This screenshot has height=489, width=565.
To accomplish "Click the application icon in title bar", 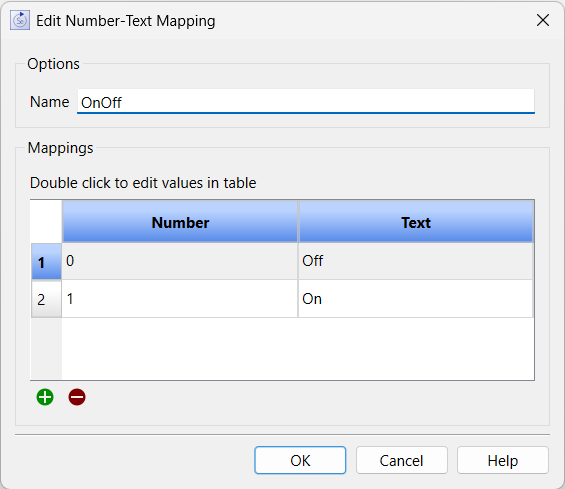I will point(20,21).
